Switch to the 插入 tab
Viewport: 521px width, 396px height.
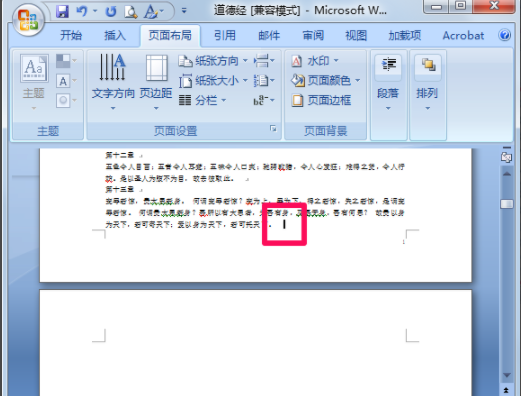115,35
